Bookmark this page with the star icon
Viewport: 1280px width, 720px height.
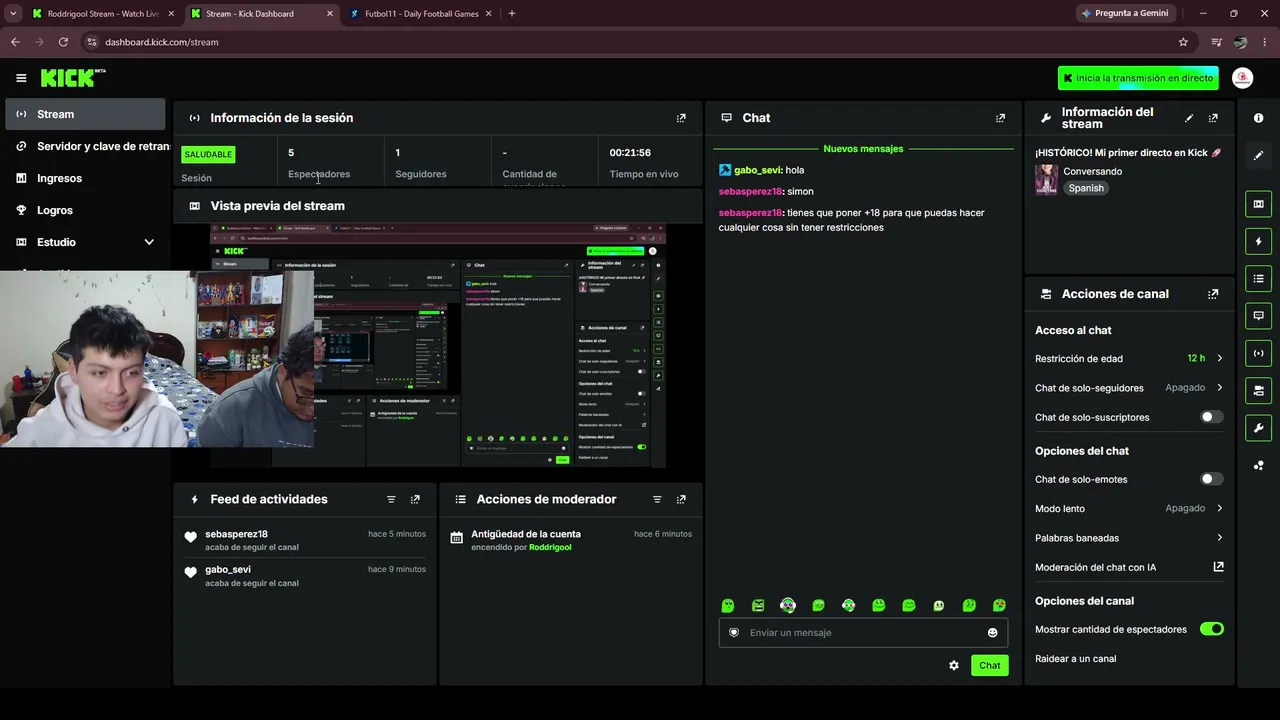coord(1183,42)
